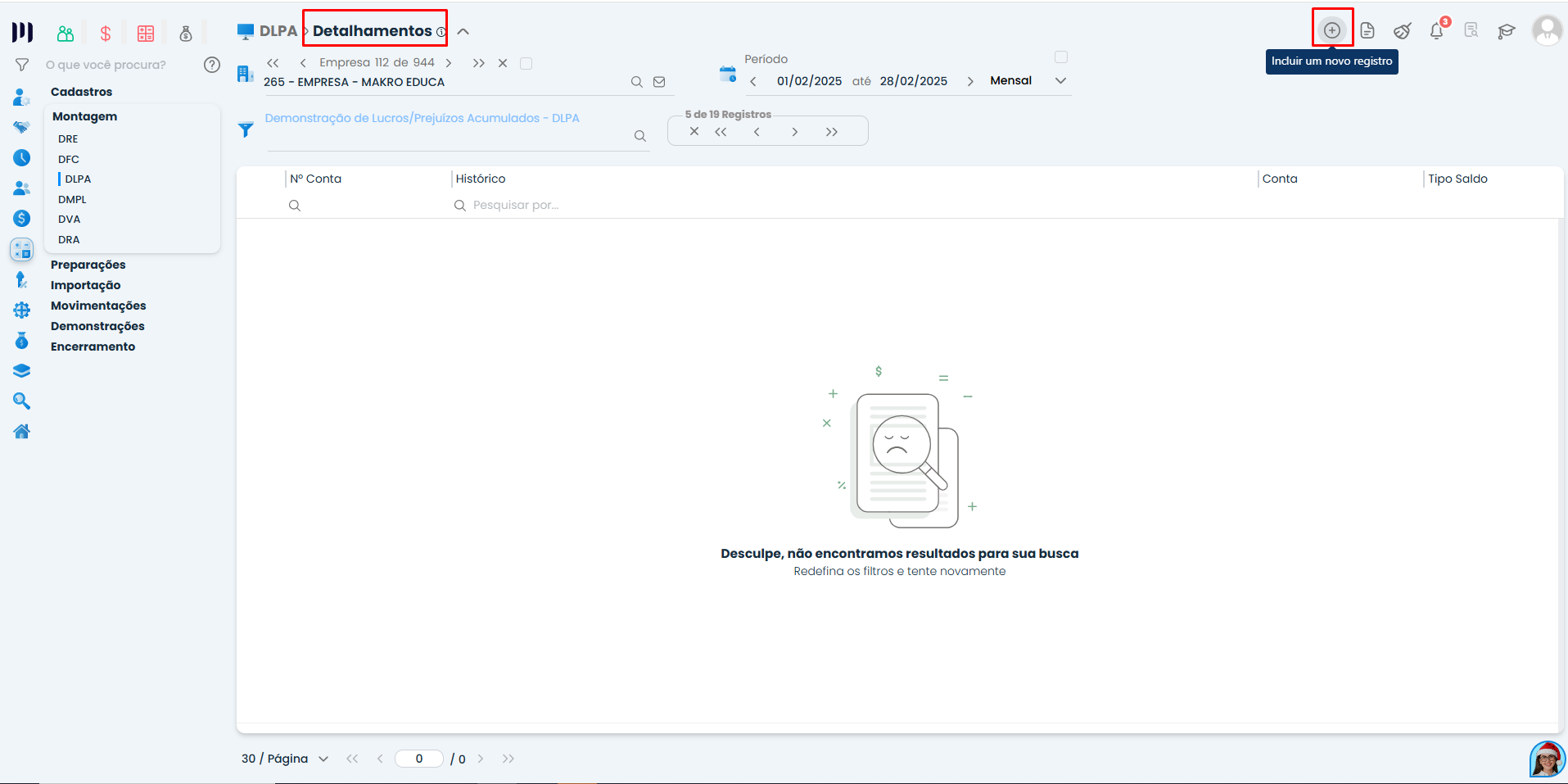Open the DRE menu item
1568x784 pixels.
point(68,138)
